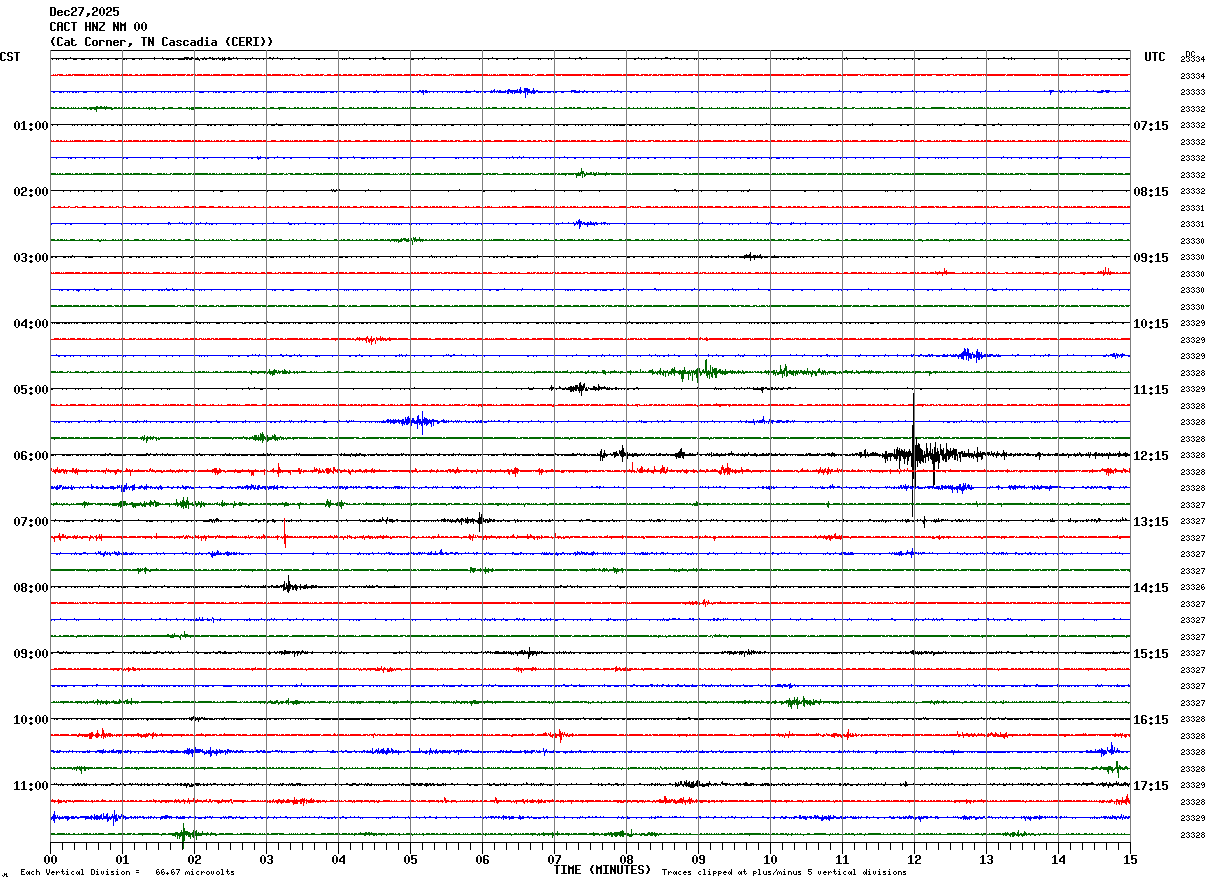Click the "UTC" time zone label
Image resolution: width=1210 pixels, height=886 pixels.
[1155, 57]
